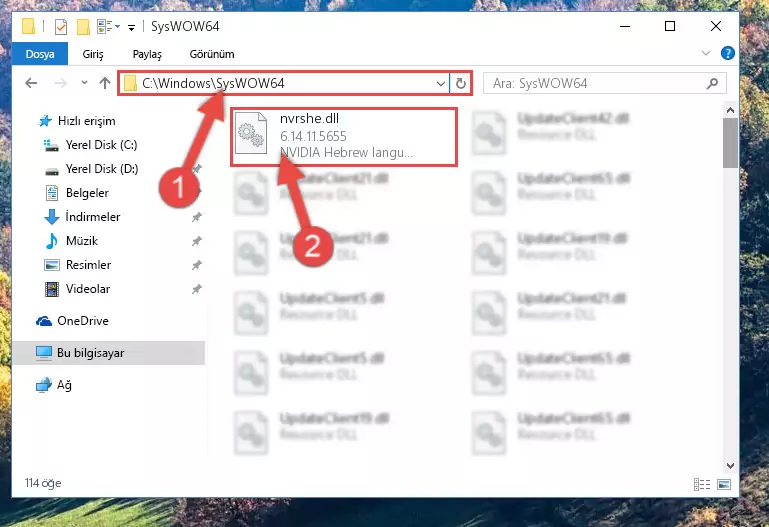Open Help with the question mark icon
The width and height of the screenshot is (769, 527).
(728, 53)
